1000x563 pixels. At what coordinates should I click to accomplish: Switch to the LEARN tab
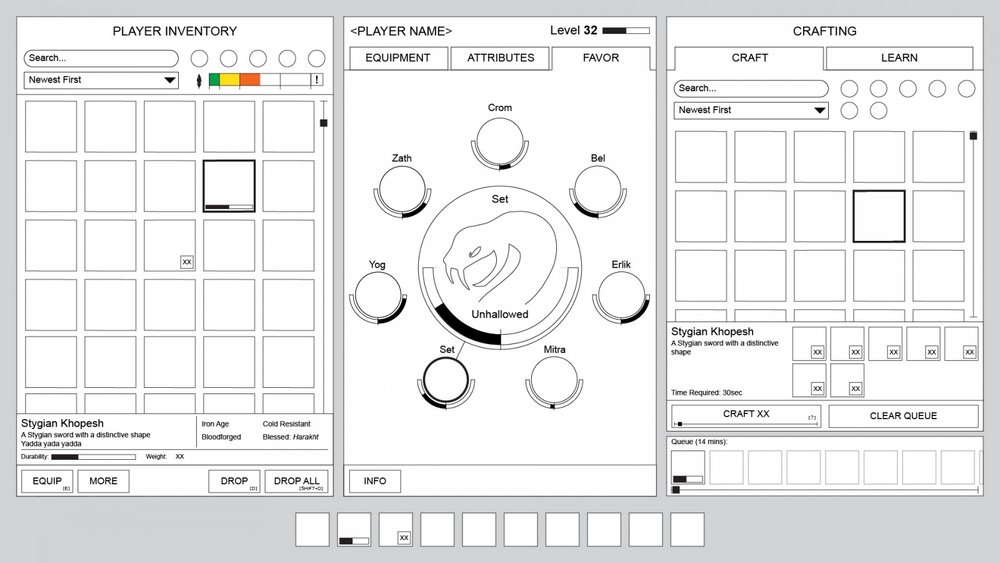899,58
